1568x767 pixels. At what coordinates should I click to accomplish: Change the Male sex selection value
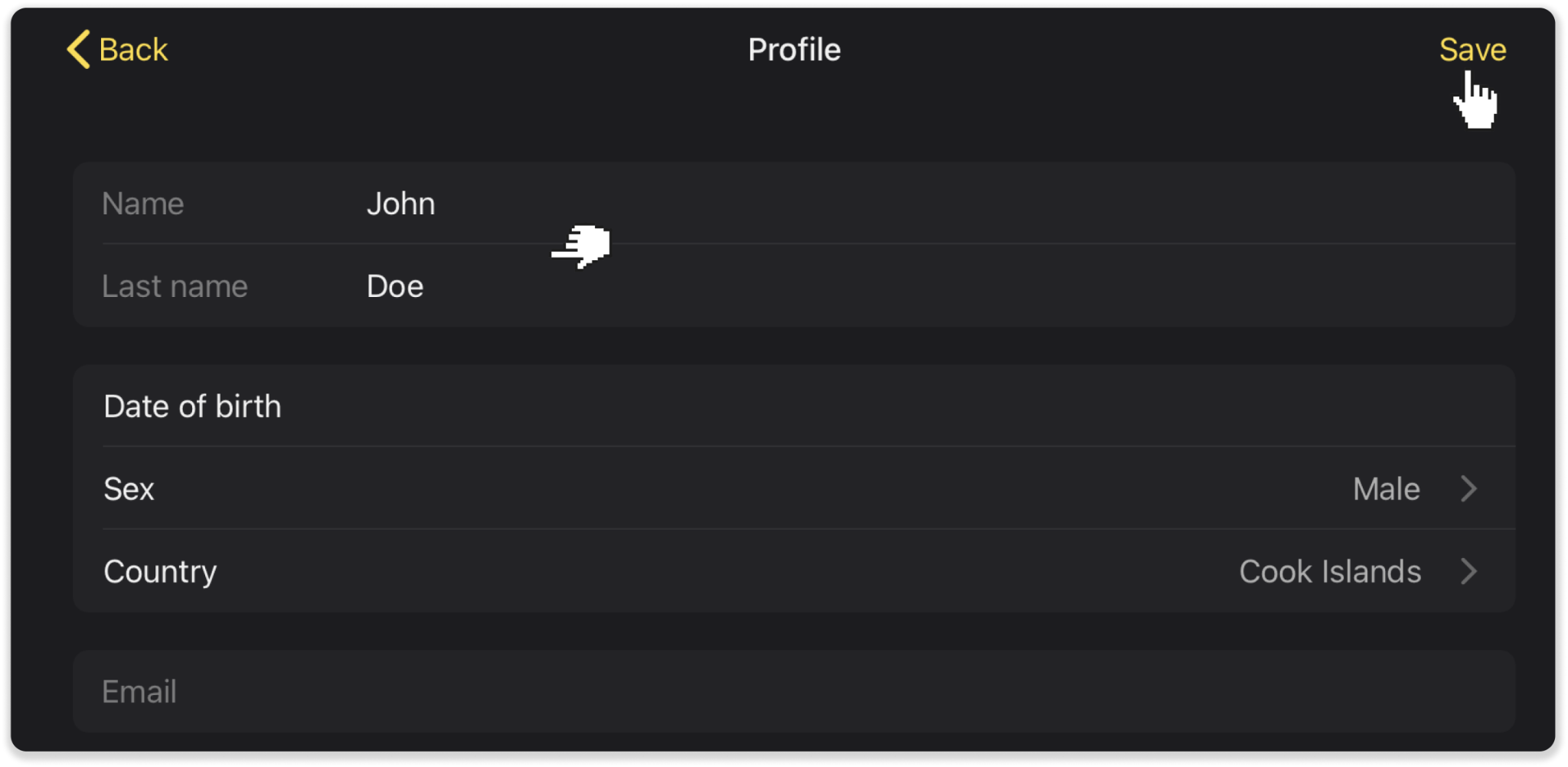point(1386,489)
